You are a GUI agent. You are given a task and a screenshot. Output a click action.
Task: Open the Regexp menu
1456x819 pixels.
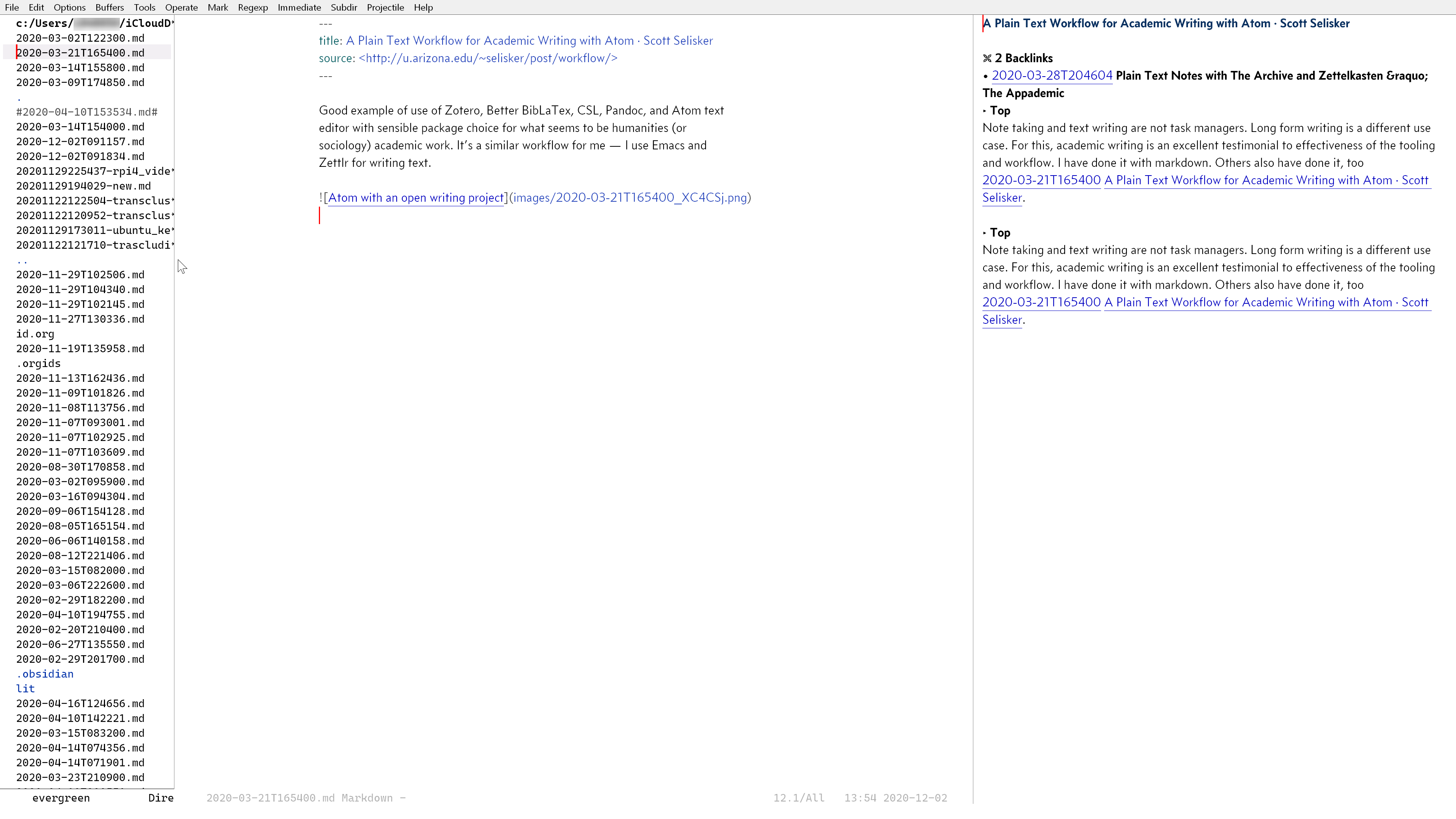coord(253,7)
